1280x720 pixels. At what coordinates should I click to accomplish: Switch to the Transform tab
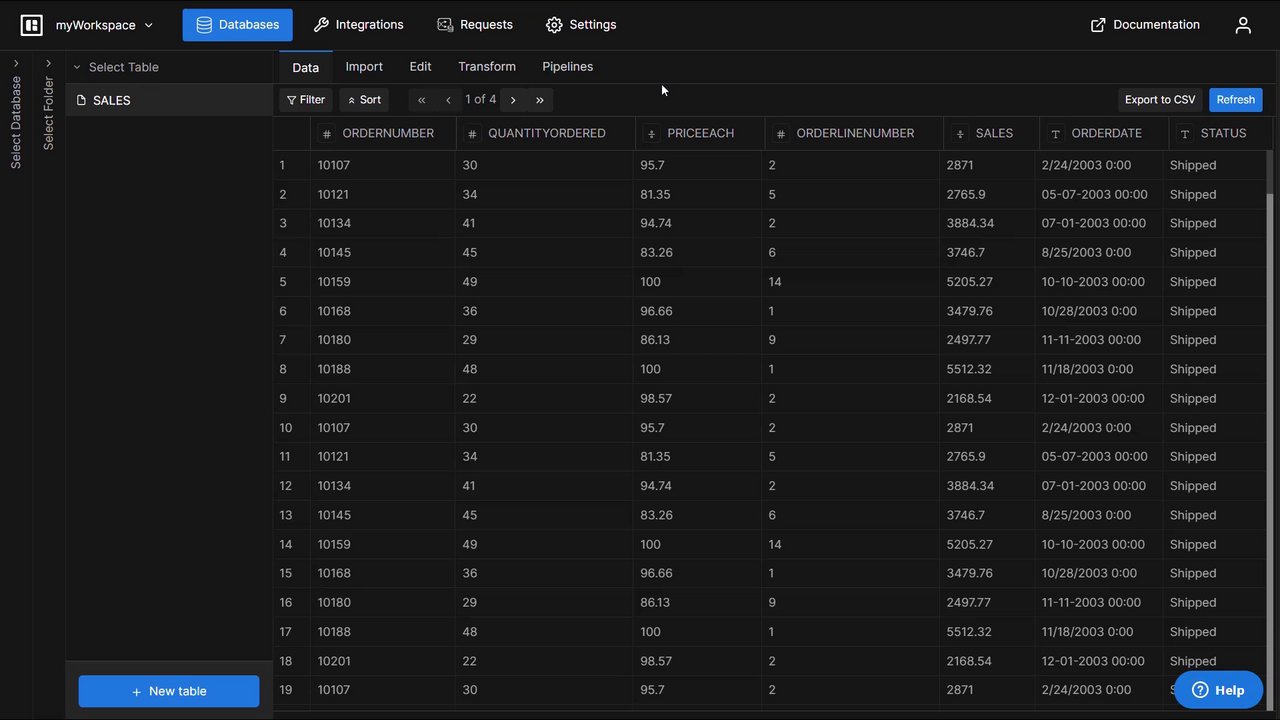(x=487, y=67)
